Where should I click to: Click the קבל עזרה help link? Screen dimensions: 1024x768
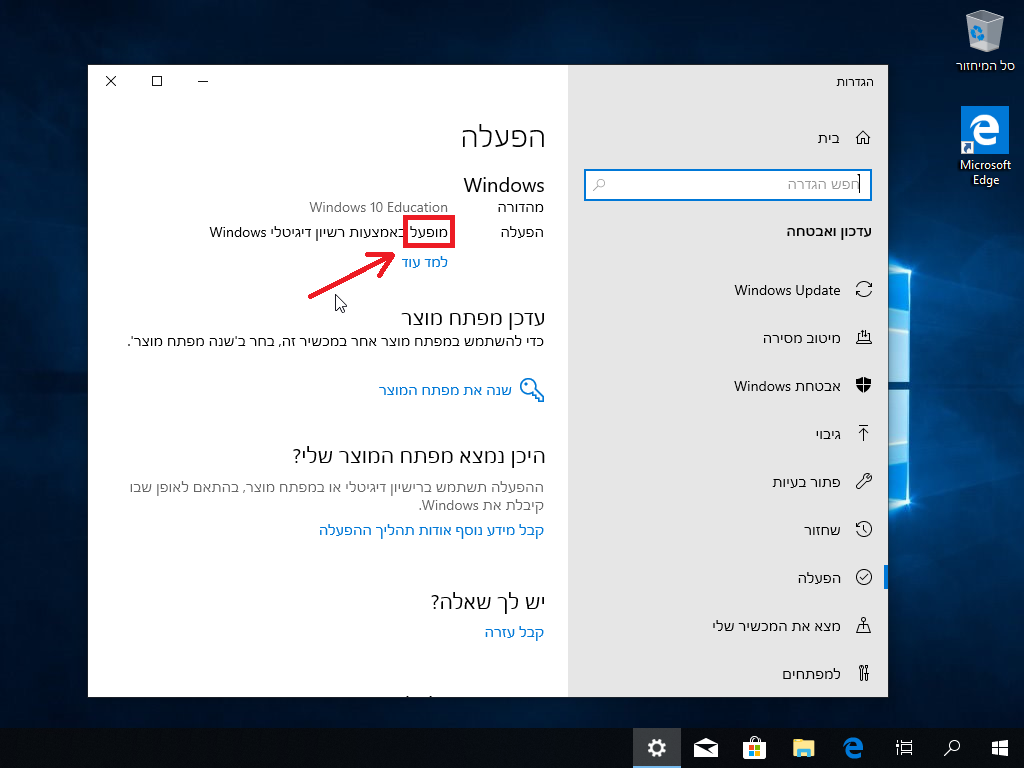tap(514, 632)
